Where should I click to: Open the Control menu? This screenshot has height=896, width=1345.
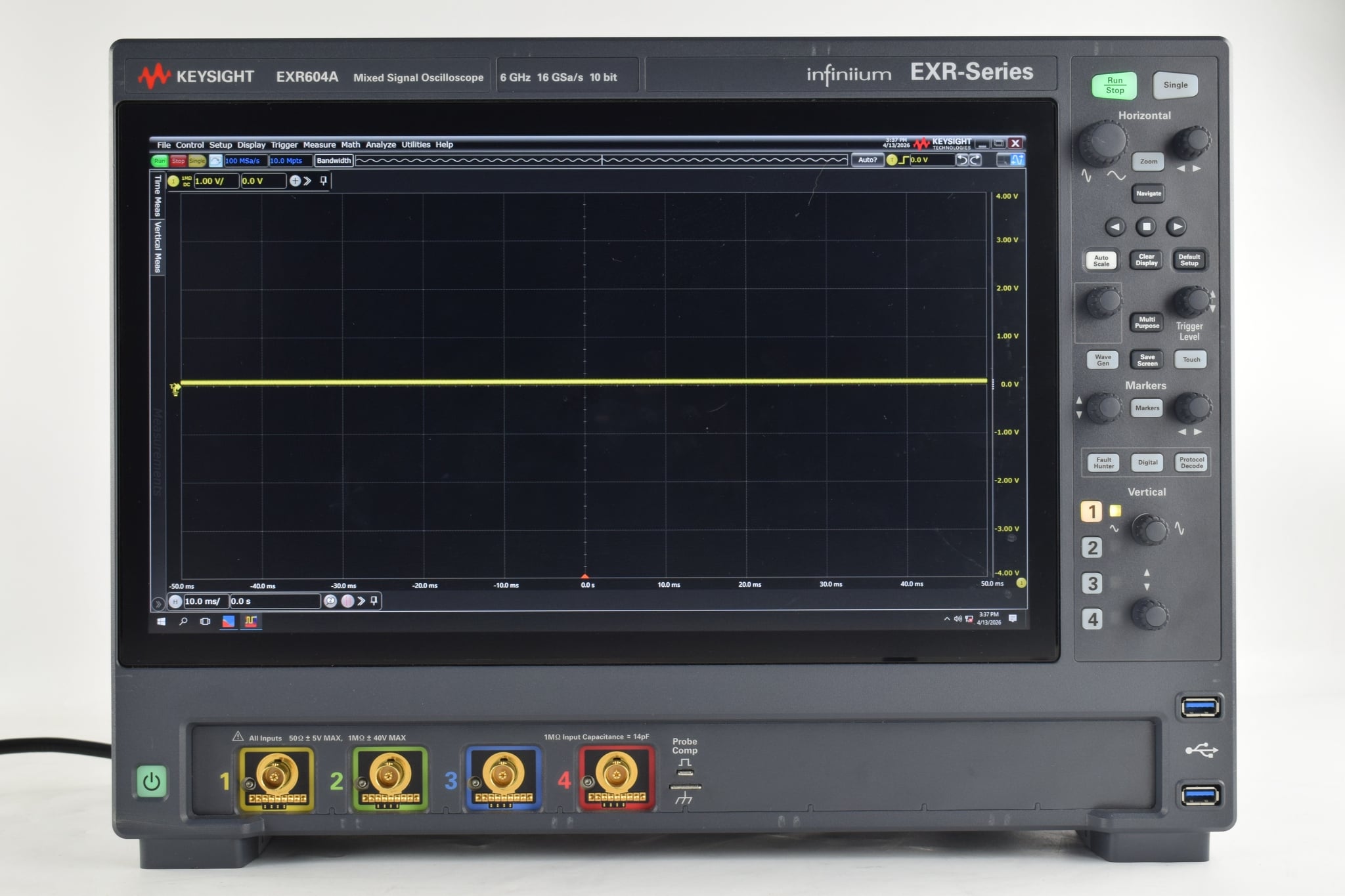190,145
